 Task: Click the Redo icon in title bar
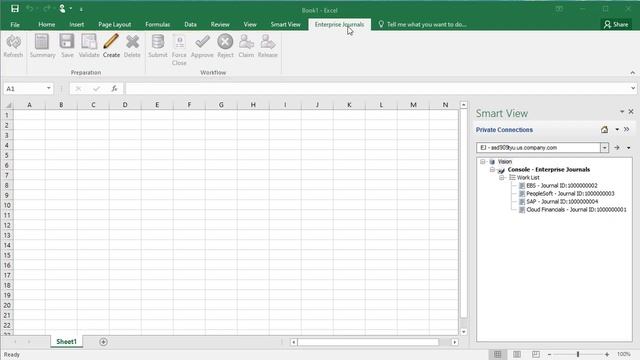click(x=47, y=9)
